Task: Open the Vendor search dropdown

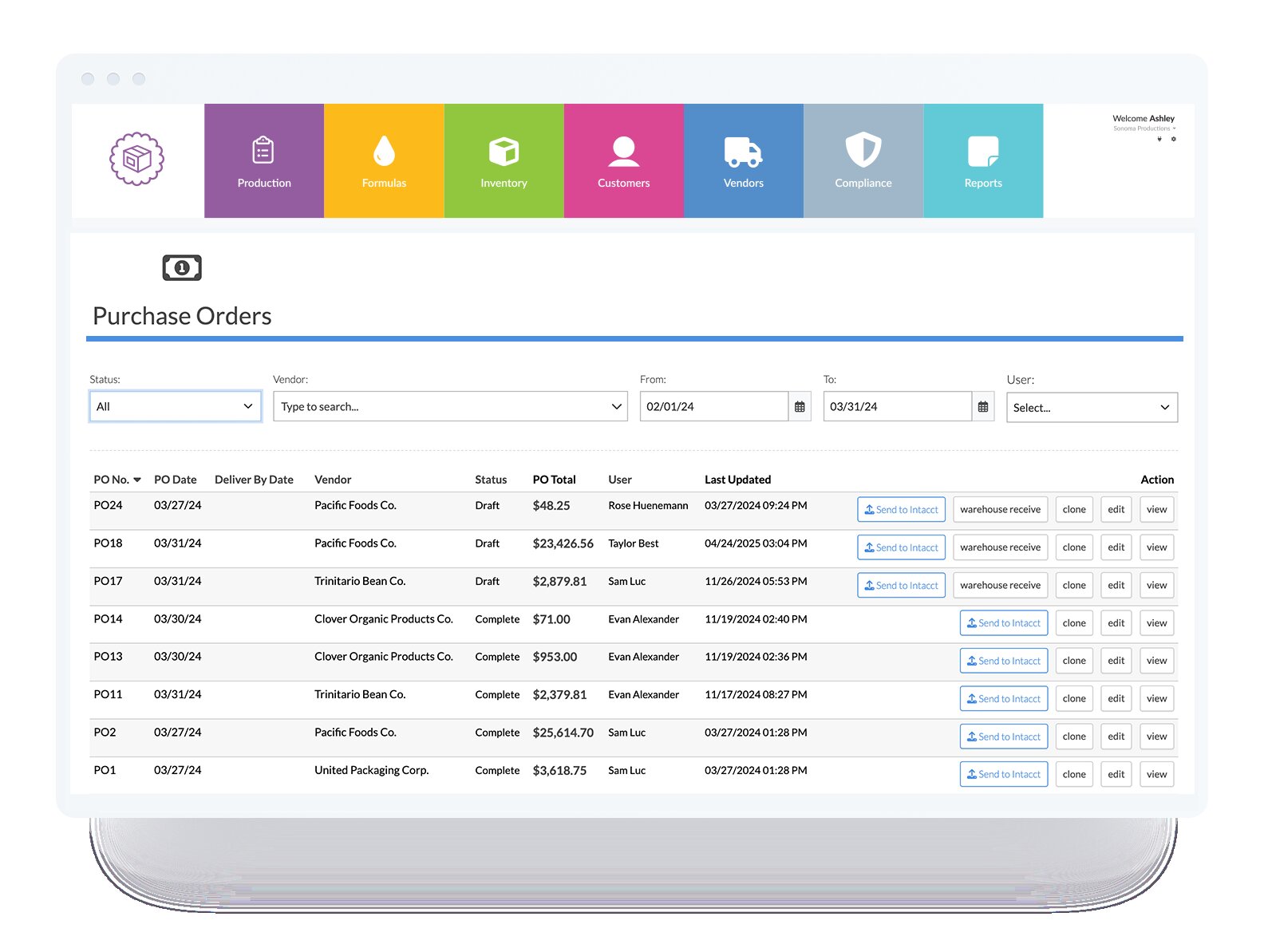Action: [x=450, y=407]
